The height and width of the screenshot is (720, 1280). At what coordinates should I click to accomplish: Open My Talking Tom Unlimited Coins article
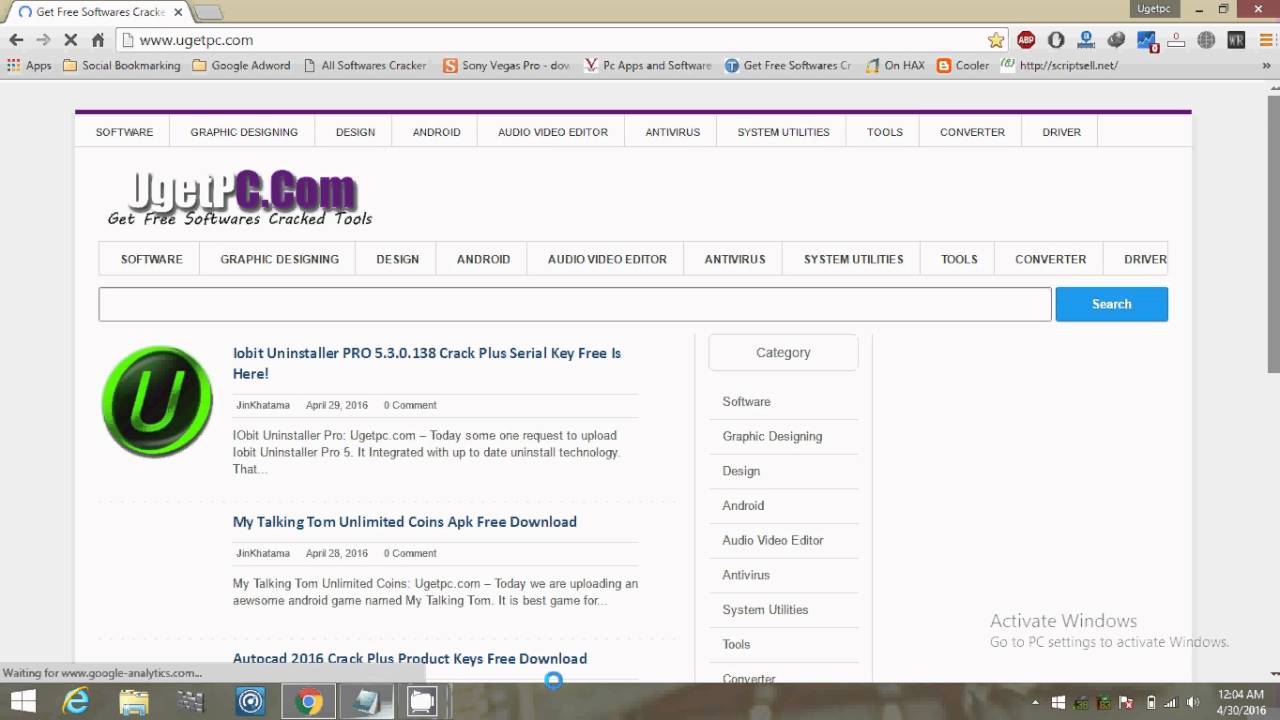tap(404, 522)
